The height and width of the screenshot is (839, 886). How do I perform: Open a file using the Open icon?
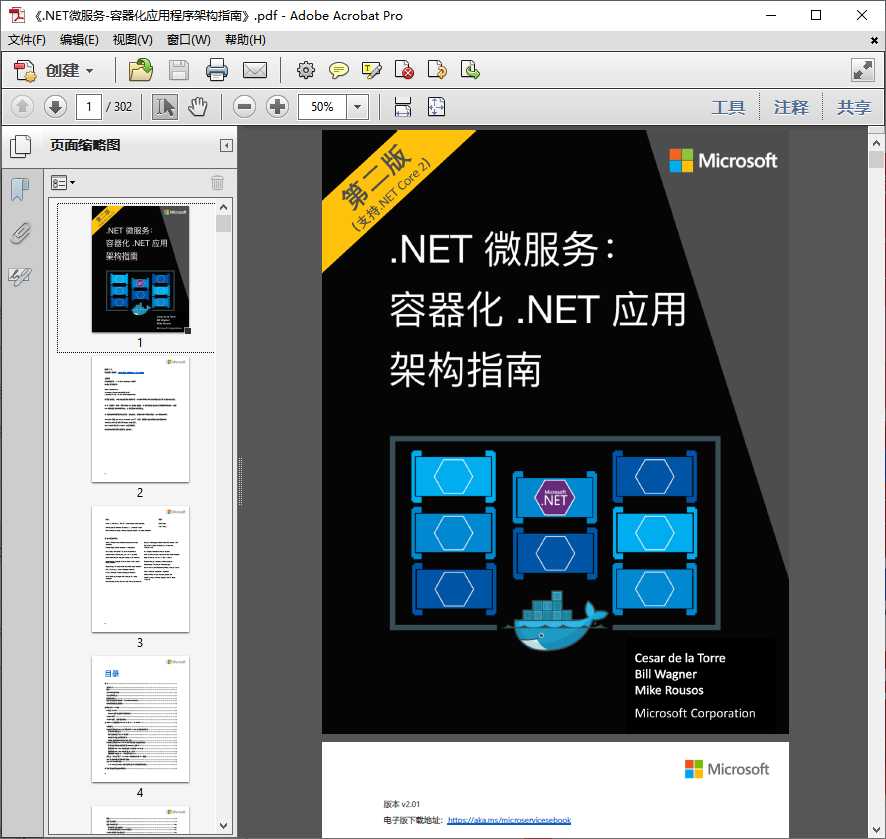point(140,70)
